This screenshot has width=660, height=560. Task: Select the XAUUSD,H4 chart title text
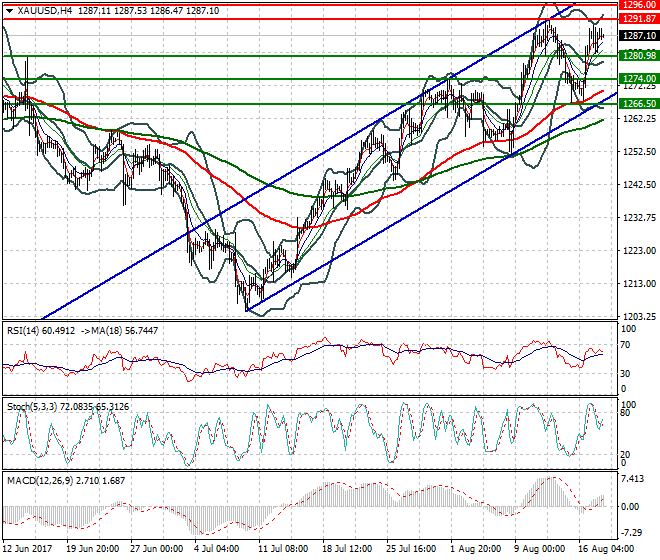[x=45, y=11]
